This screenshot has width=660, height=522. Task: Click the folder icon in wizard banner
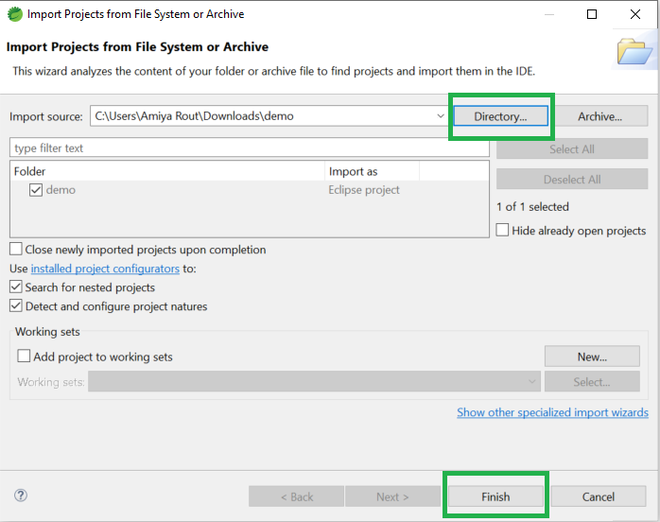634,51
